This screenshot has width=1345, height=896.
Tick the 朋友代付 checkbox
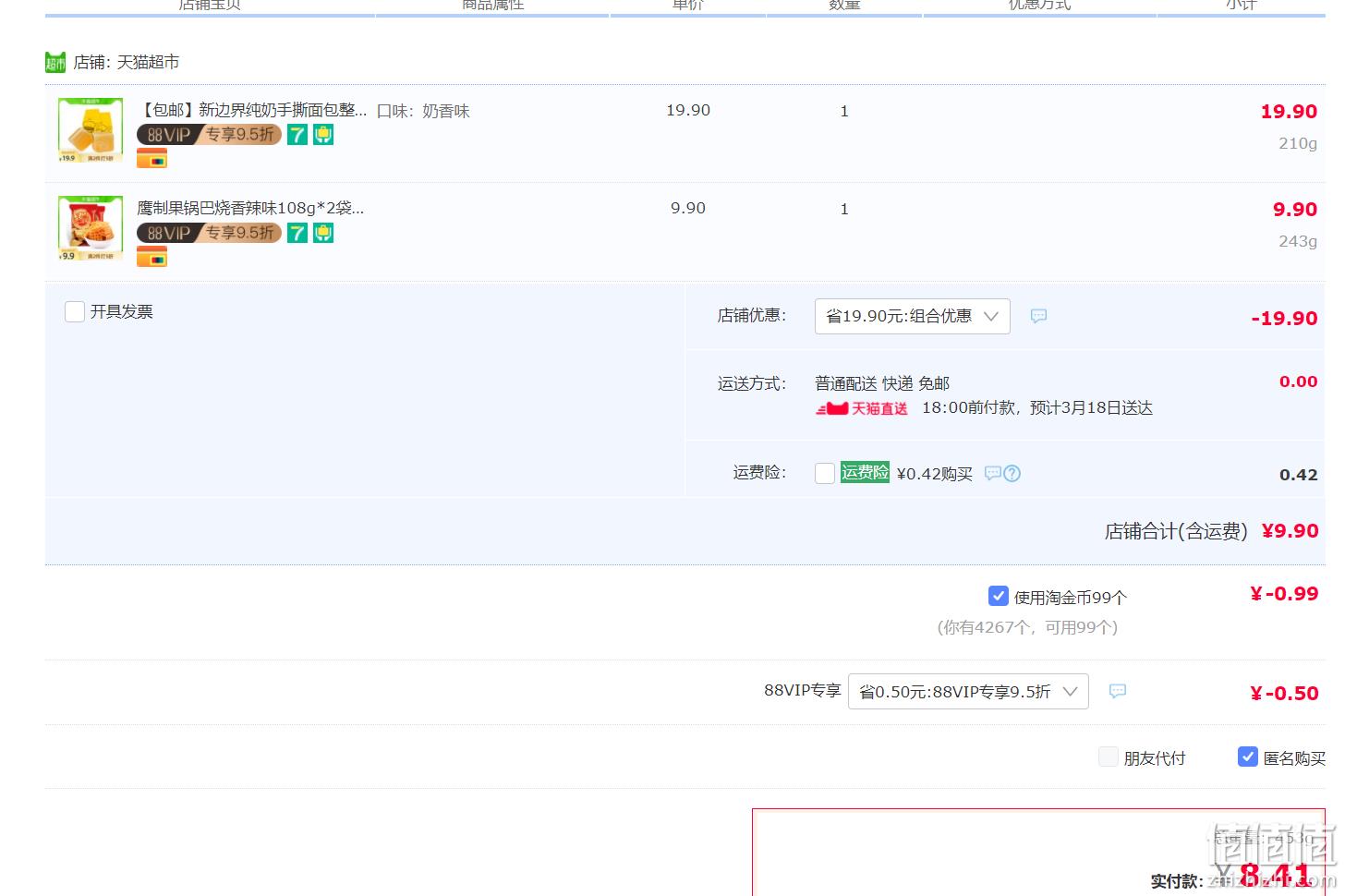[1109, 757]
